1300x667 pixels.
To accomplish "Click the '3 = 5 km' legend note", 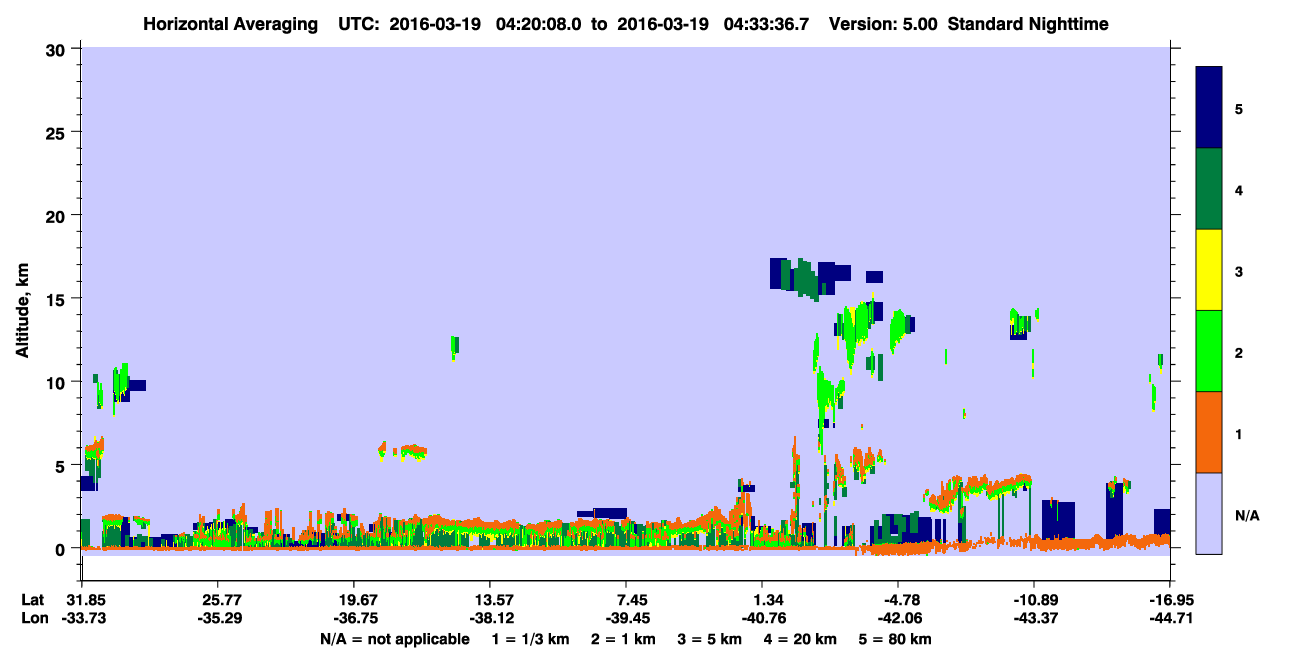I will point(710,639).
